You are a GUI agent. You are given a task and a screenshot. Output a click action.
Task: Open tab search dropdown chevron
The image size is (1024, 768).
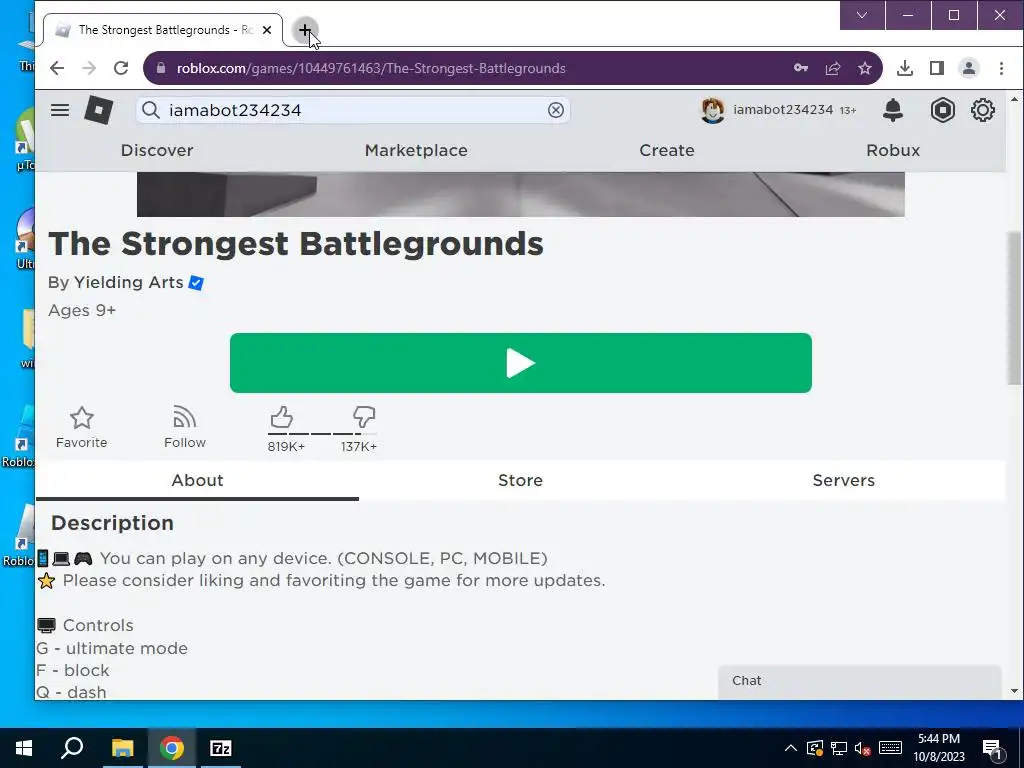click(862, 15)
